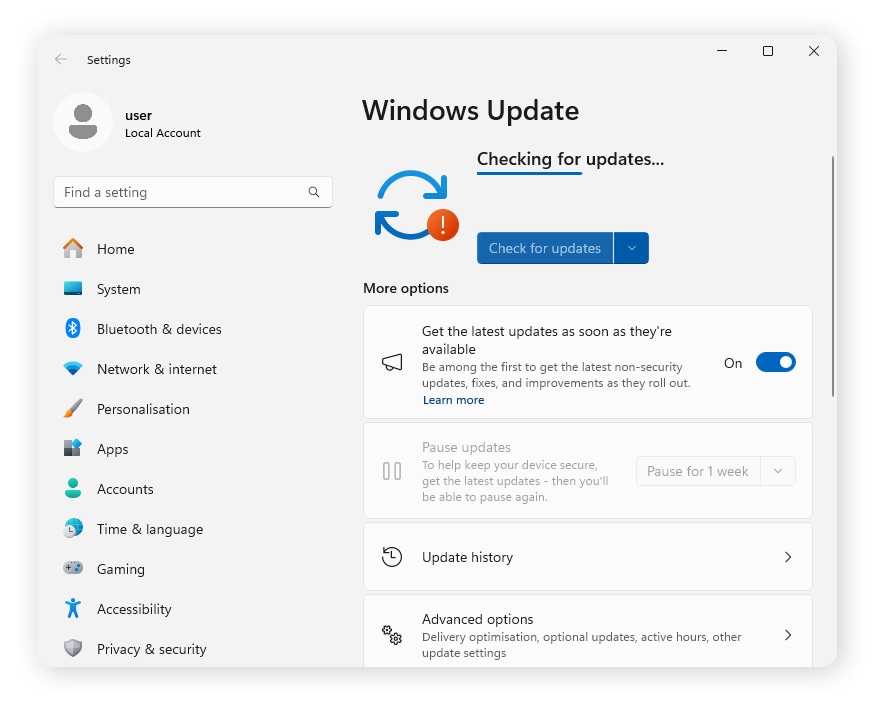Click the vertical scrollbar on the right
Screen dimensions: 873x702
[833, 276]
